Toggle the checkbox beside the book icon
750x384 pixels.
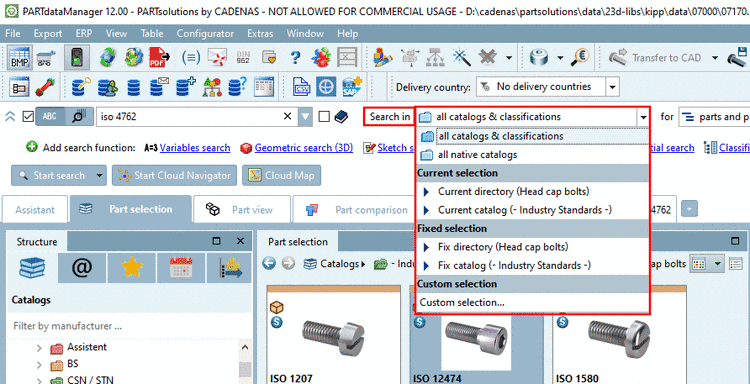click(324, 117)
